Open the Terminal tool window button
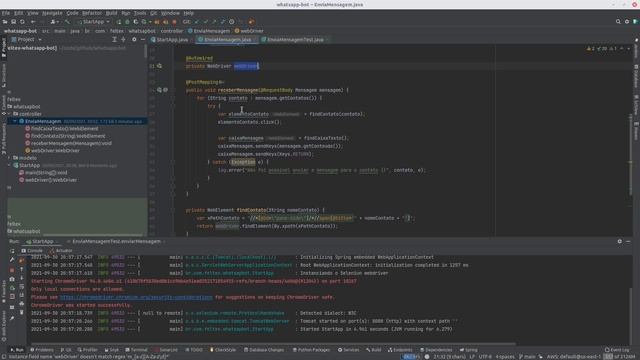The width and height of the screenshot is (640, 360). pyautogui.click(x=136, y=350)
